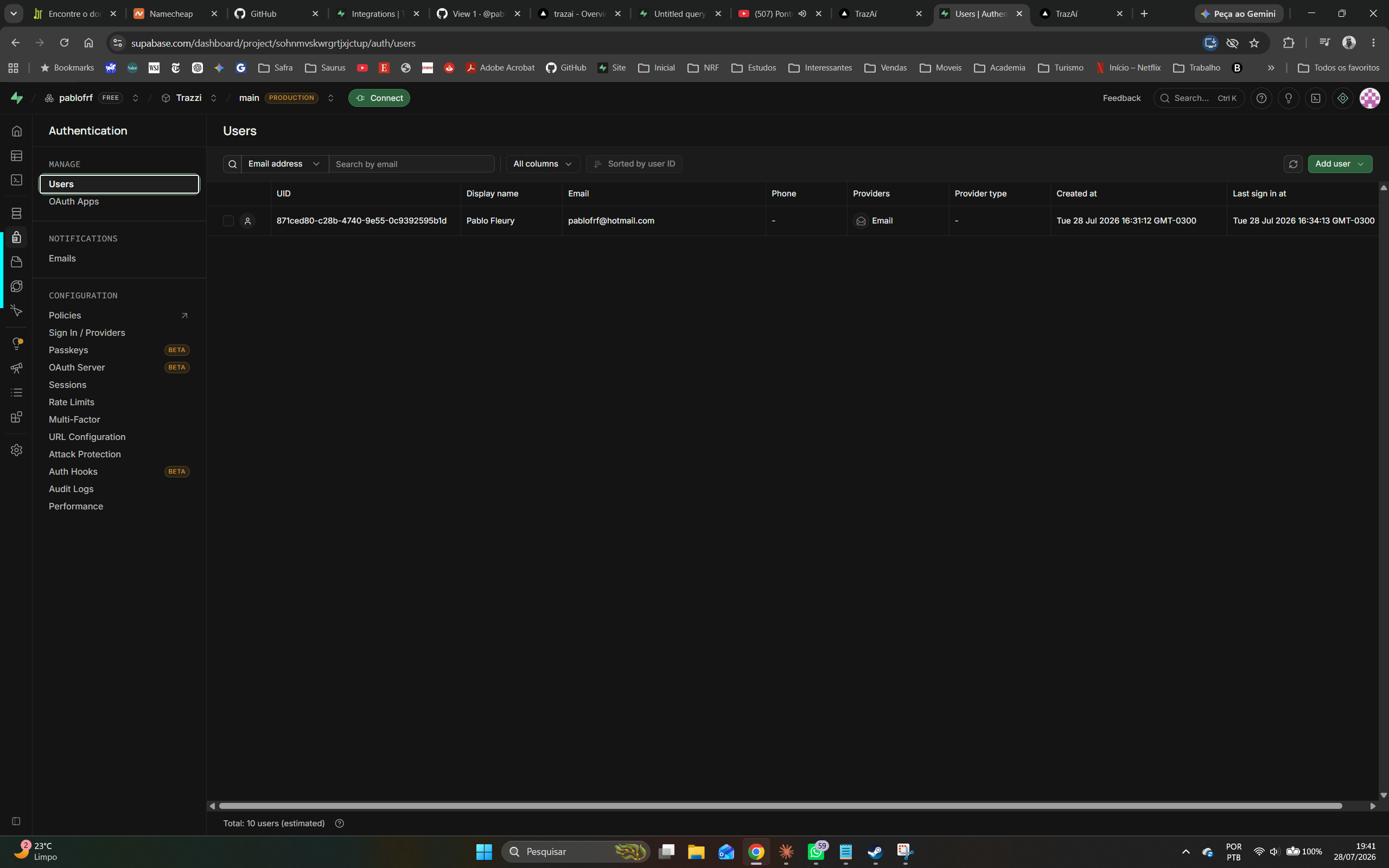Open Integrations icon in sidebar

17,417
